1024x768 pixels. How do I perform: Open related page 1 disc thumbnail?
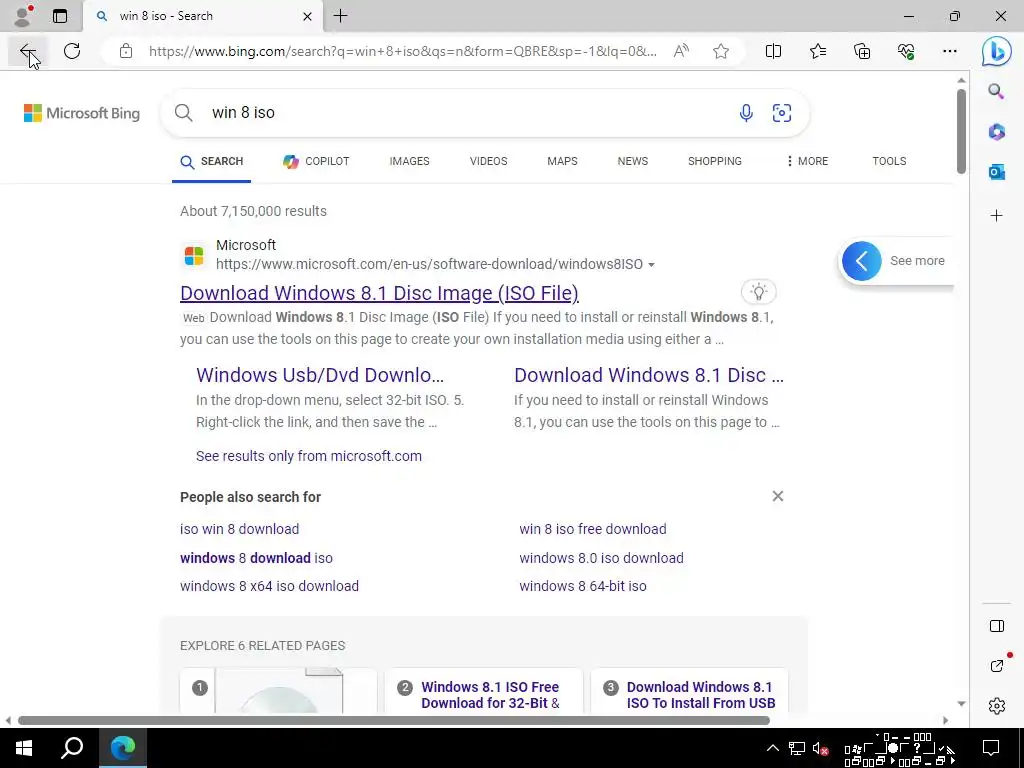click(x=278, y=691)
